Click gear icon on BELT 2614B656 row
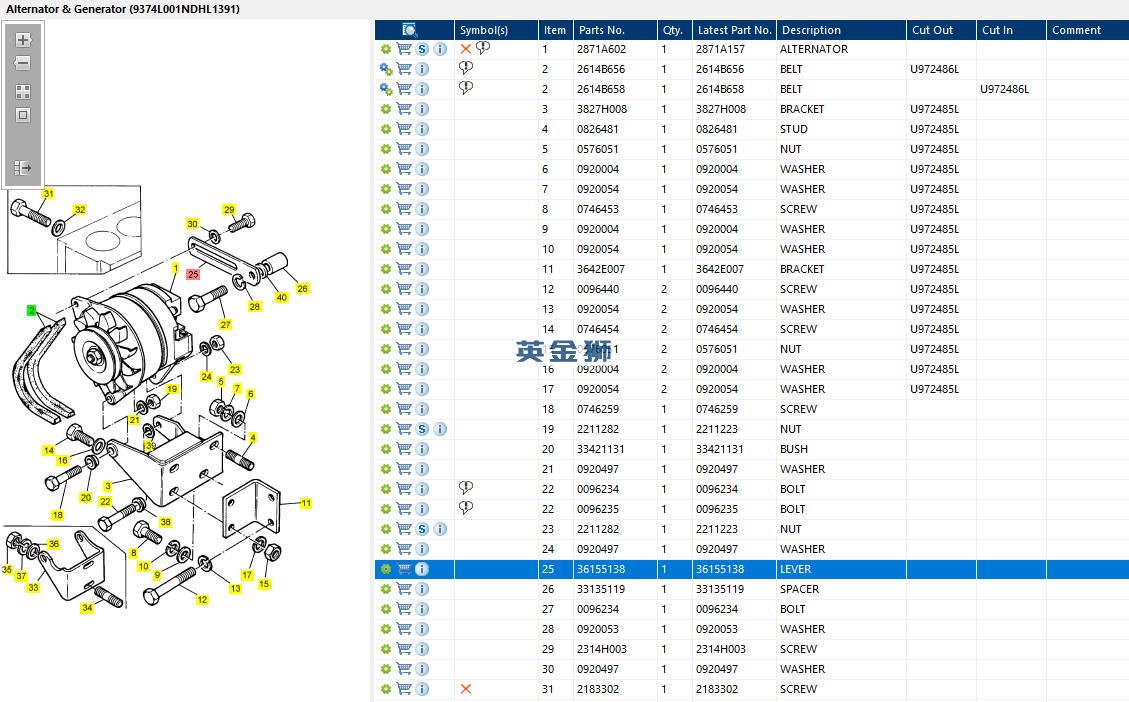This screenshot has width=1129, height=702. (x=386, y=69)
